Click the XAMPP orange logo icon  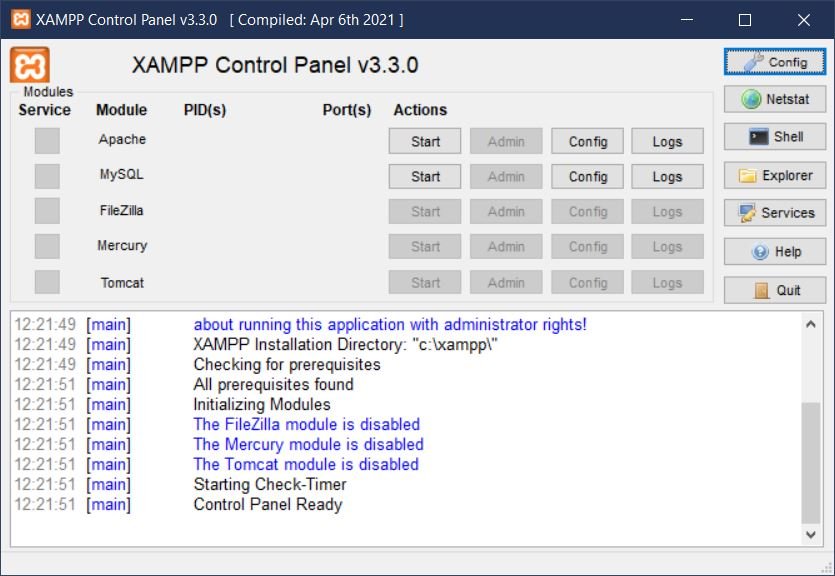tap(30, 65)
